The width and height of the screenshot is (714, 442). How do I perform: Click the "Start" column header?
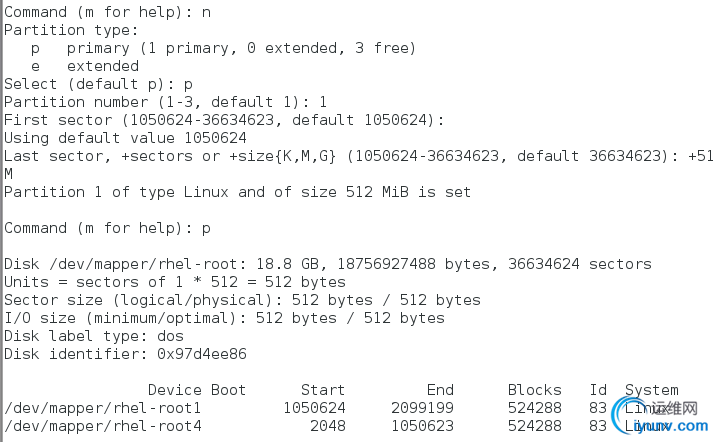click(x=322, y=390)
